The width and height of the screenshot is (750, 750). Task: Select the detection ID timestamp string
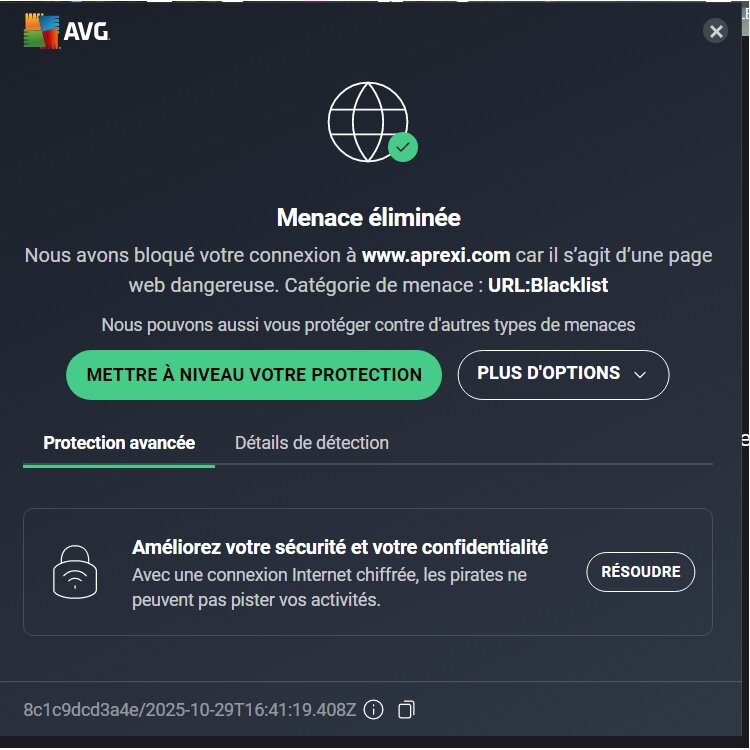190,710
